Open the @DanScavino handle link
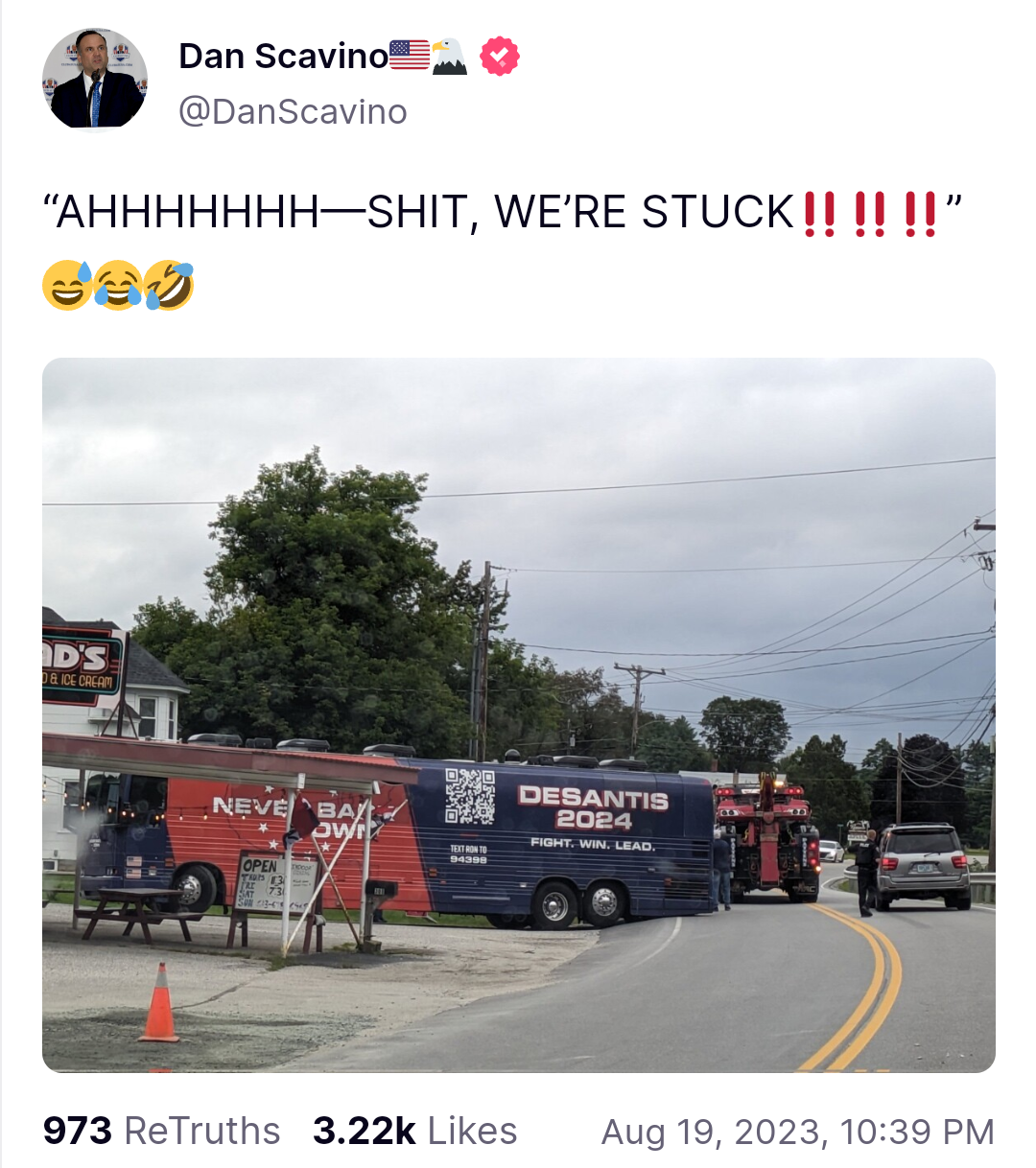Image resolution: width=1036 pixels, height=1168 pixels. pyautogui.click(x=293, y=111)
